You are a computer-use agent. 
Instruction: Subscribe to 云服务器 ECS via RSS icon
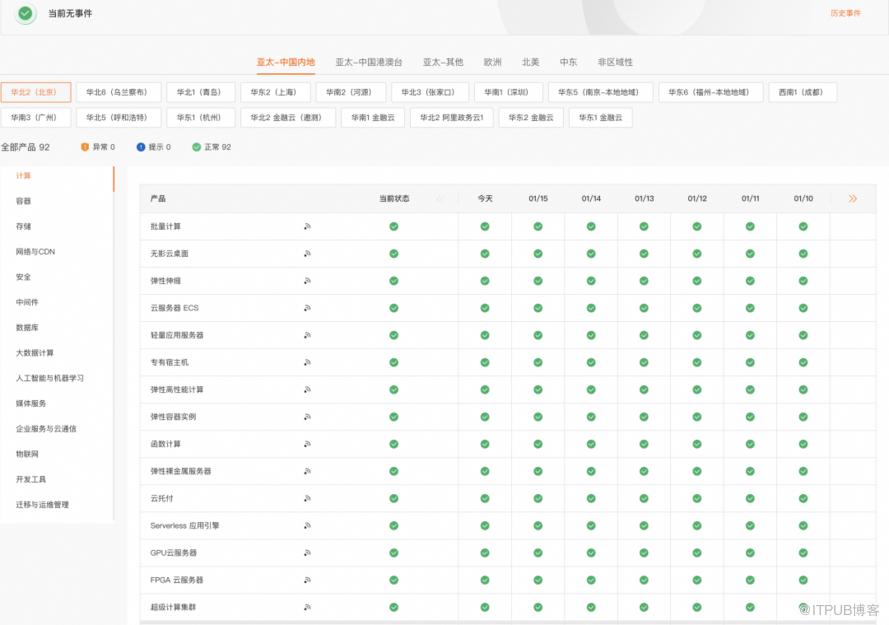(x=307, y=308)
